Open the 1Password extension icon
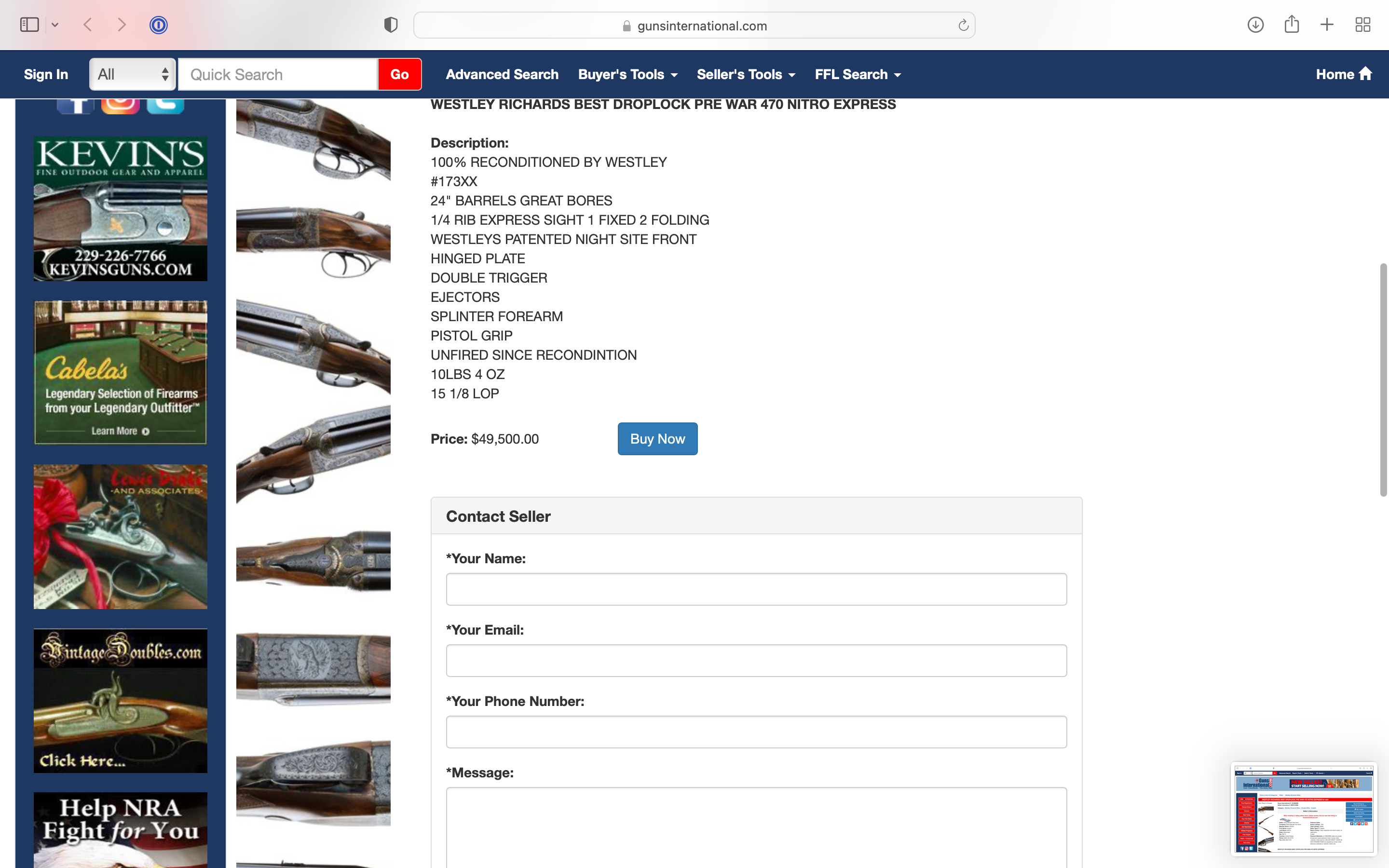Screen dimensions: 1389x868 pos(158,25)
